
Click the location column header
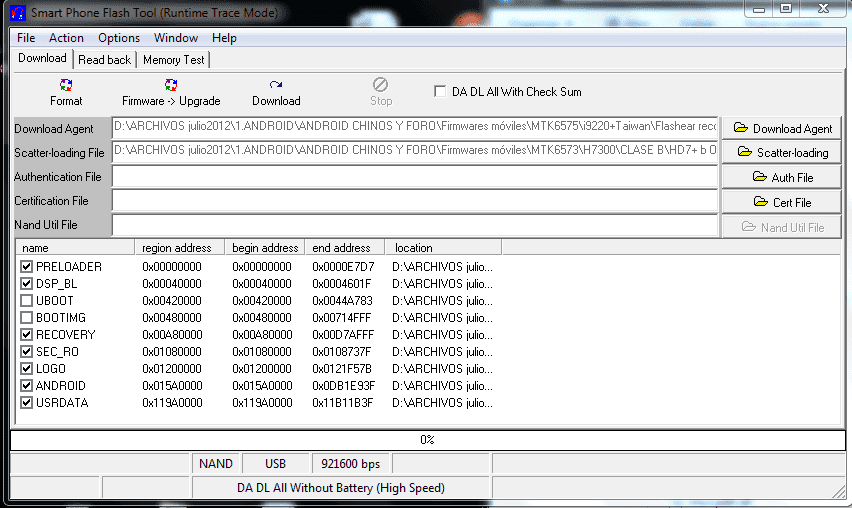pos(443,248)
